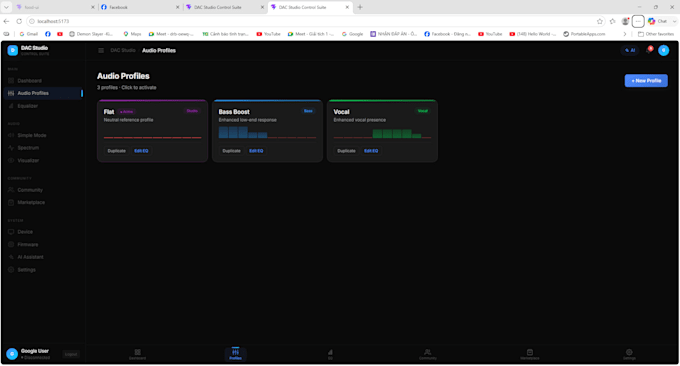680x366 pixels.
Task: Click the Logout button
Action: [71, 354]
